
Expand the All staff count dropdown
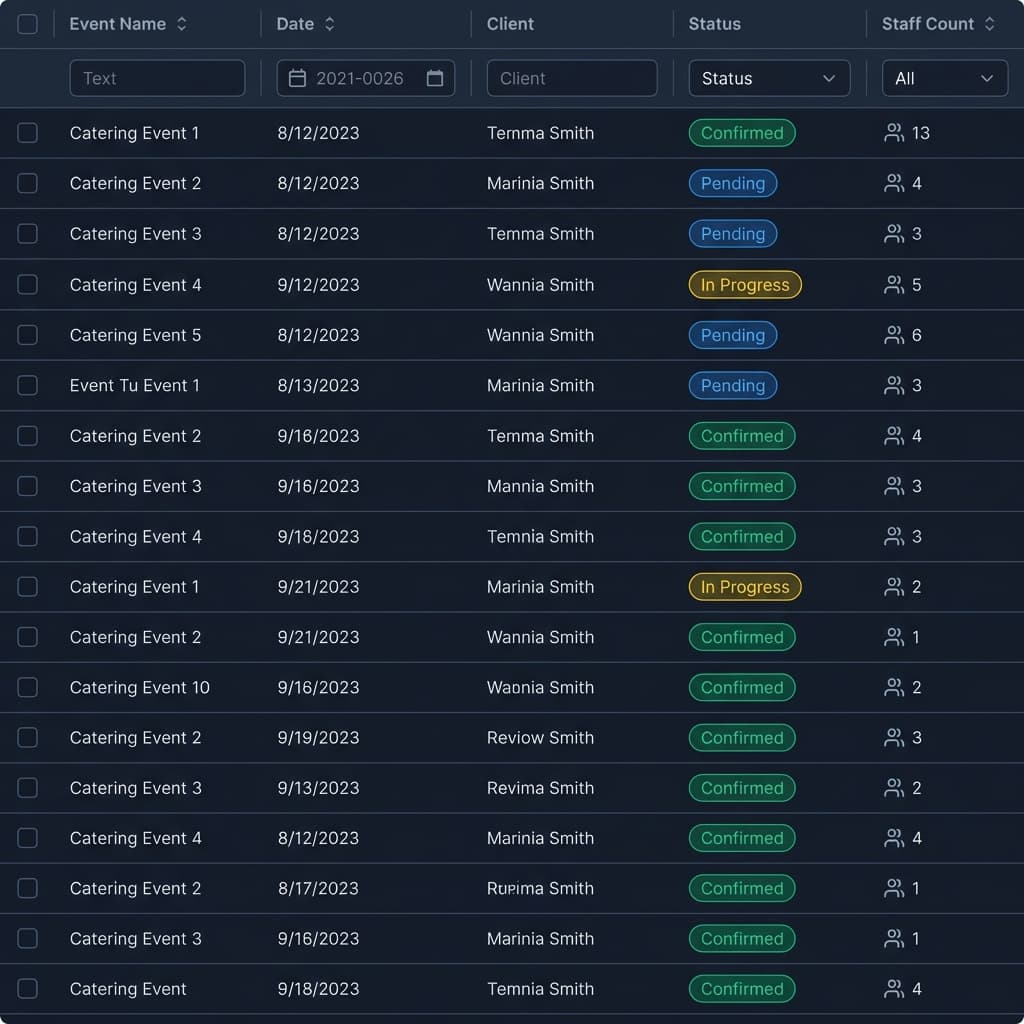tap(944, 78)
